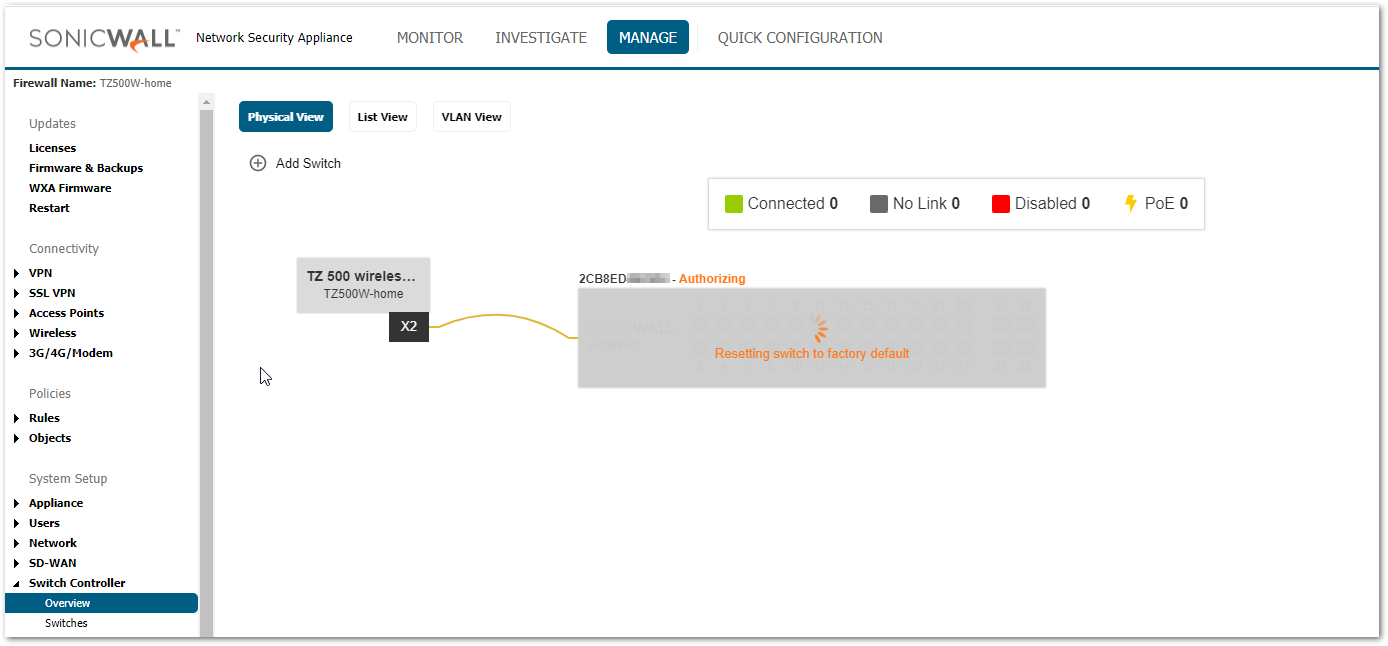Switch to VLAN View

tap(471, 117)
